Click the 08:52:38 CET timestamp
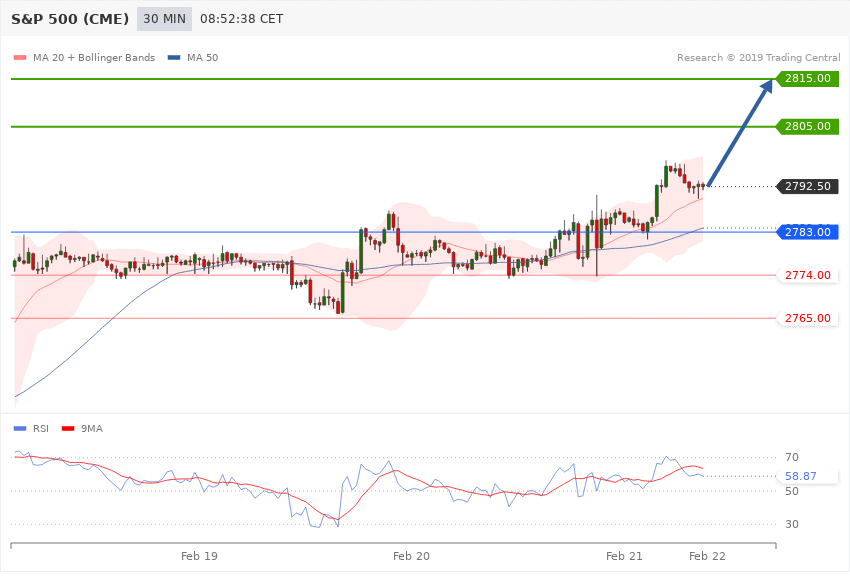This screenshot has width=850, height=576. click(242, 19)
